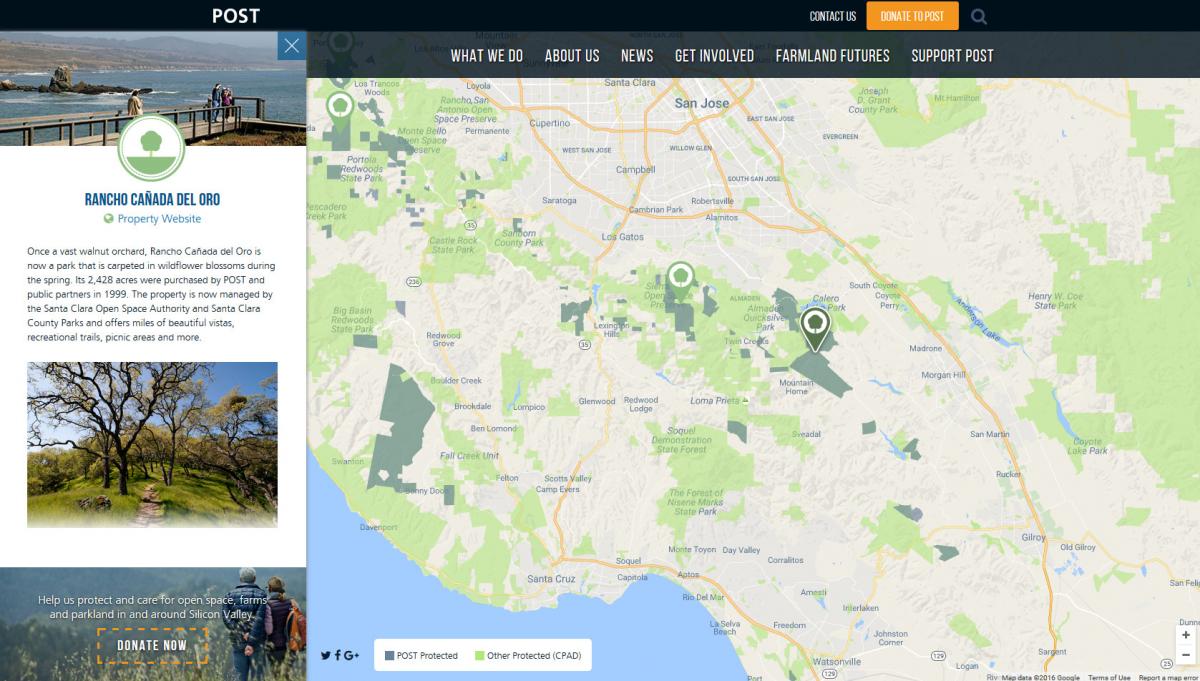Click the Loma Prieta map label
Image resolution: width=1200 pixels, height=681 pixels.
[x=715, y=400]
